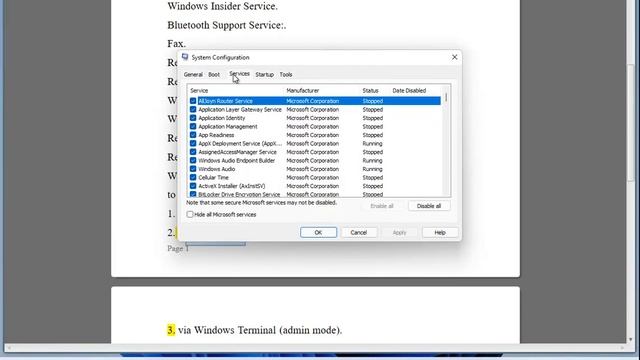This screenshot has height=360, width=640.
Task: Select the AllJoyn Router Service row
Action: (x=315, y=101)
